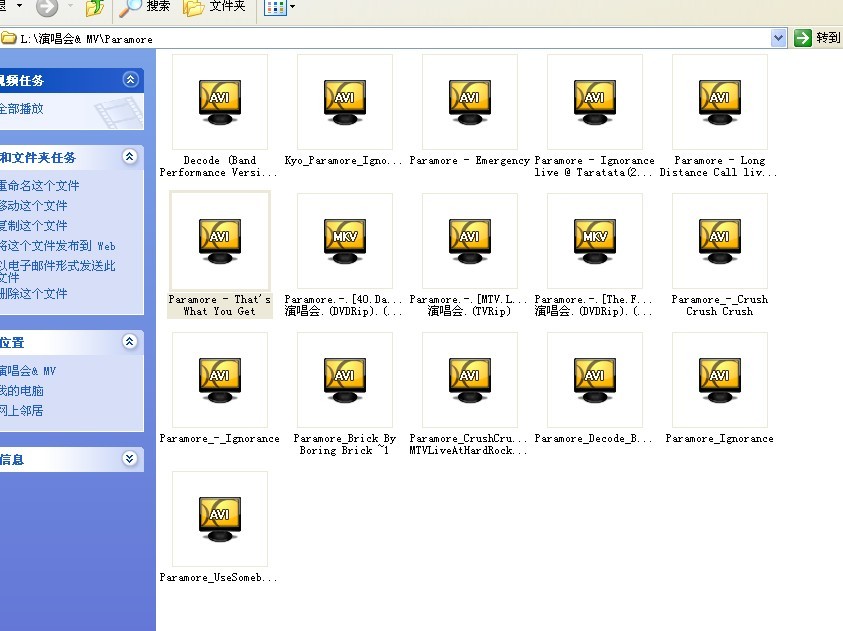Select Paramore [40.Da MKV file icon
The height and width of the screenshot is (631, 843).
[x=345, y=241]
